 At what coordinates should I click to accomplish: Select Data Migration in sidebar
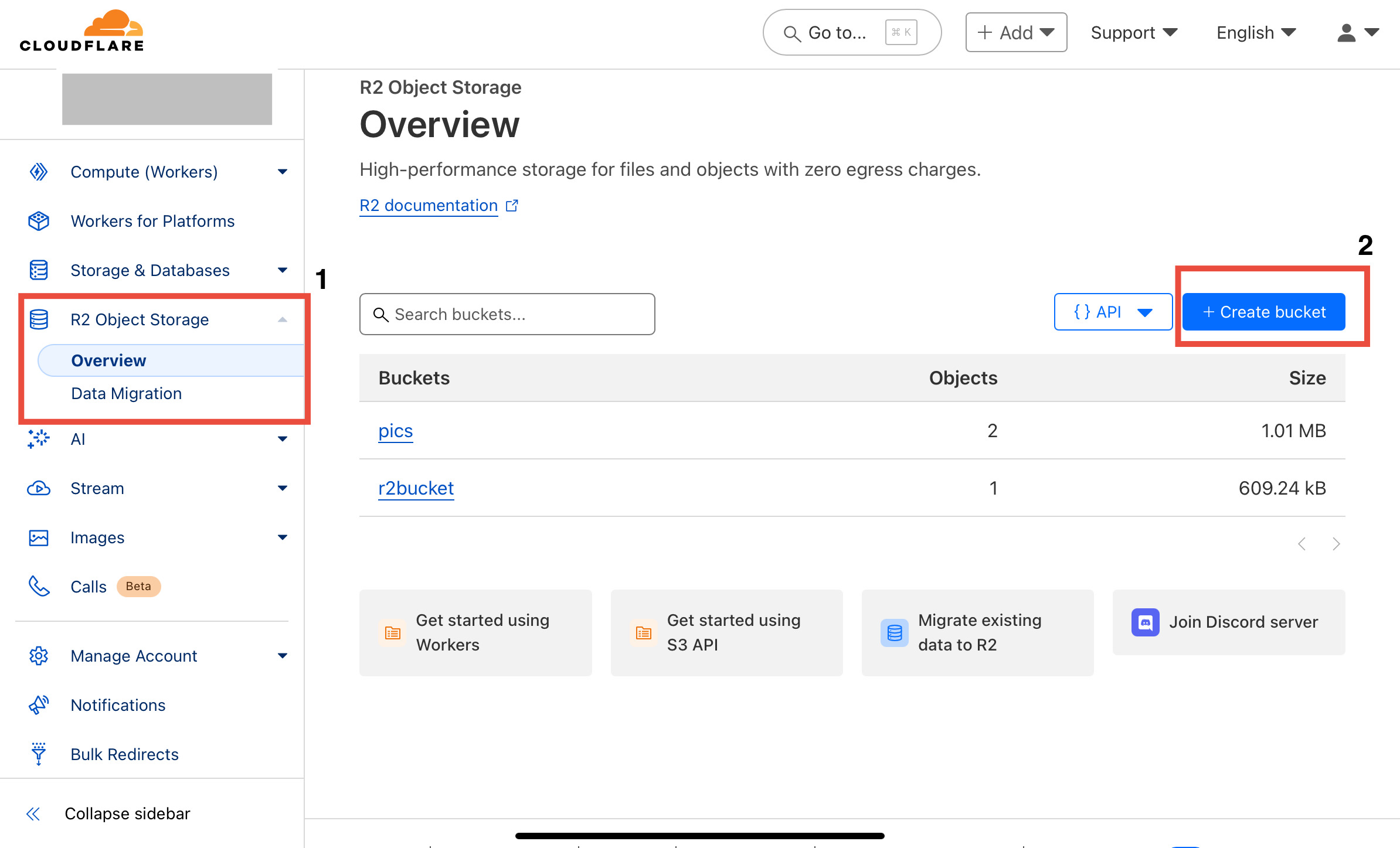point(126,393)
